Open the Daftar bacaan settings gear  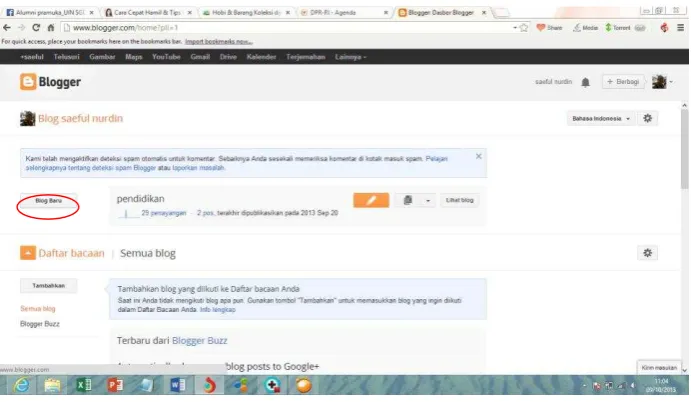coord(647,253)
